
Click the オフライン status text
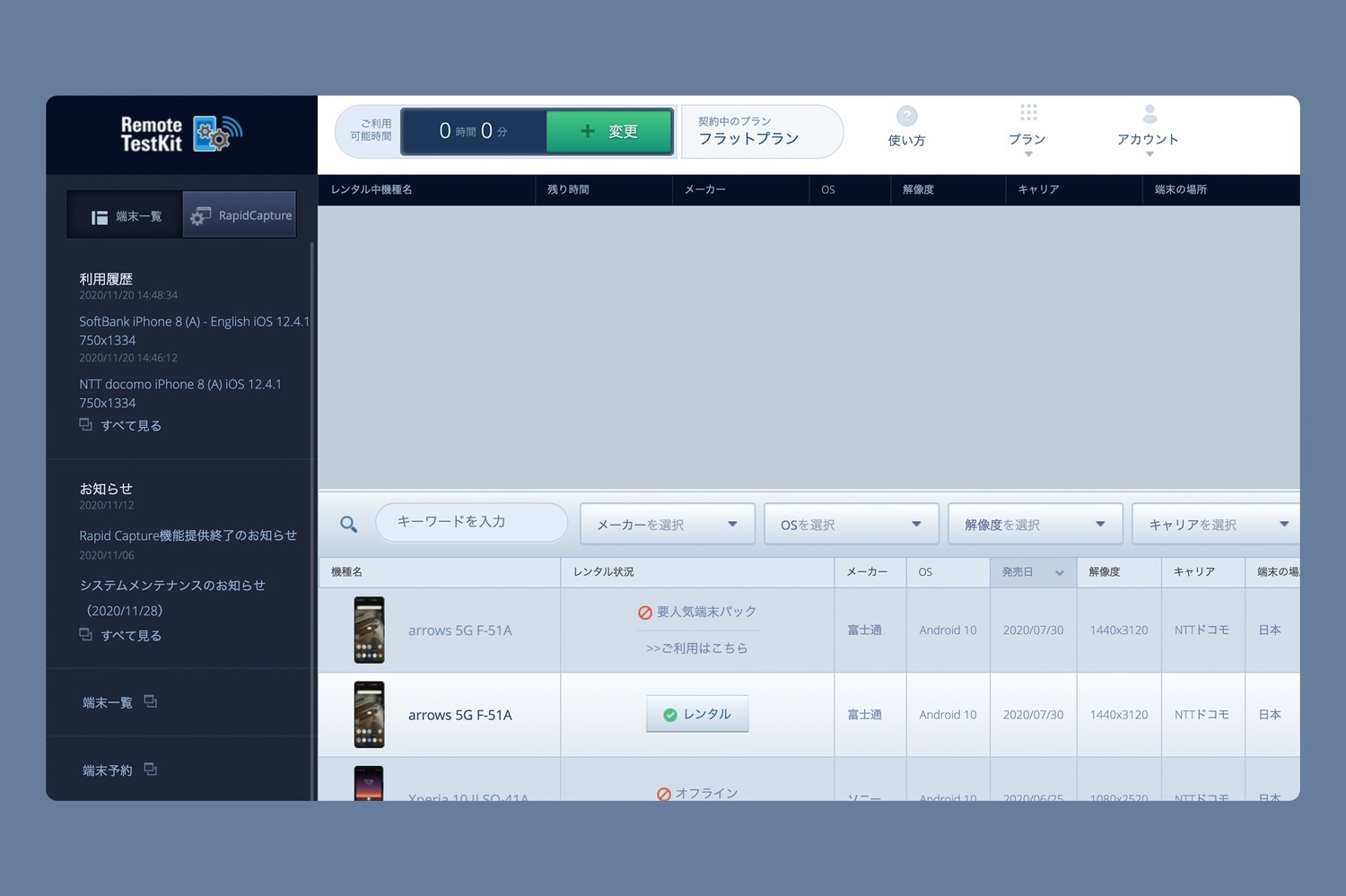(x=707, y=793)
